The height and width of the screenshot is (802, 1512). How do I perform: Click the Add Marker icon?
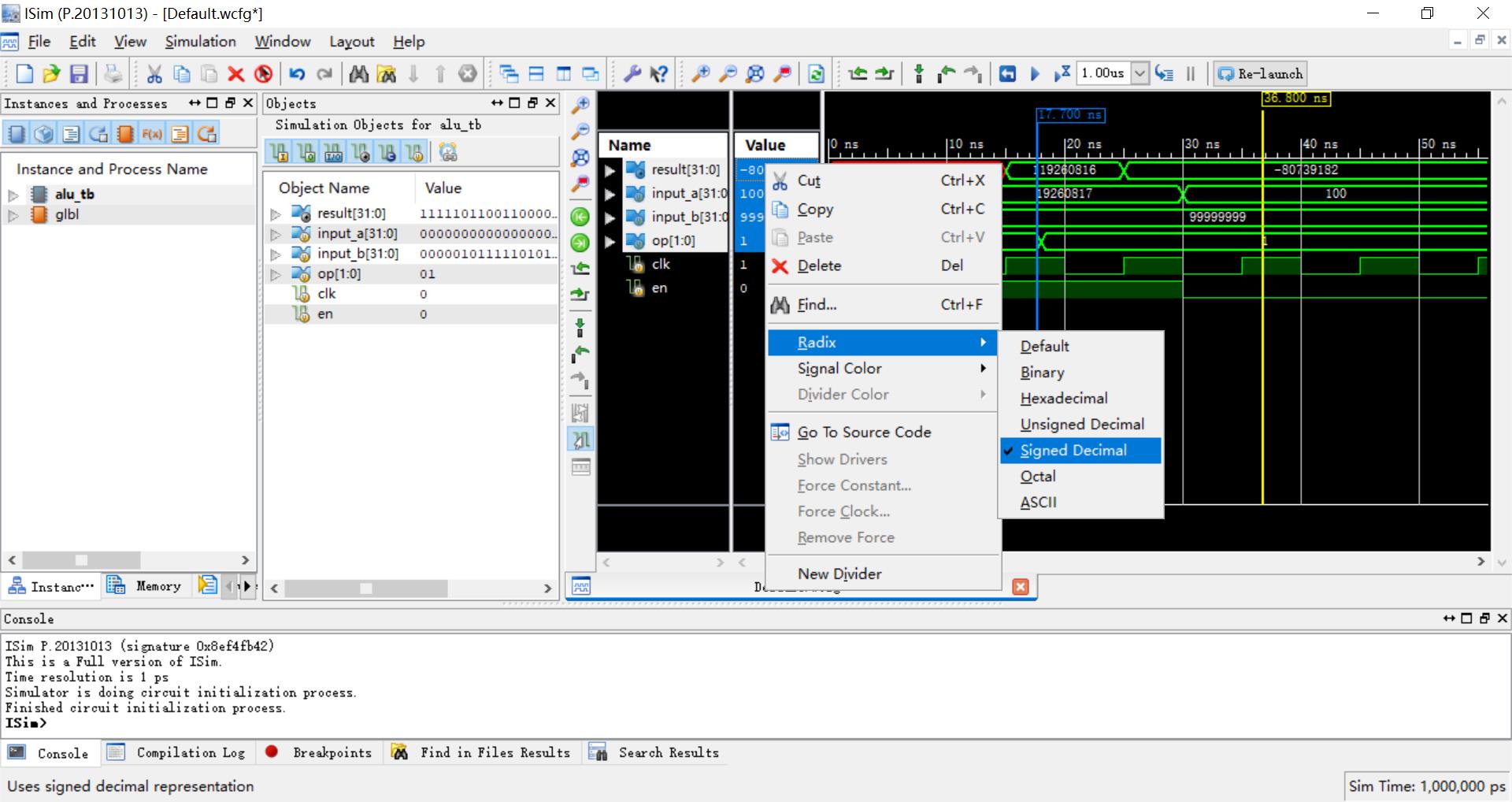point(918,74)
